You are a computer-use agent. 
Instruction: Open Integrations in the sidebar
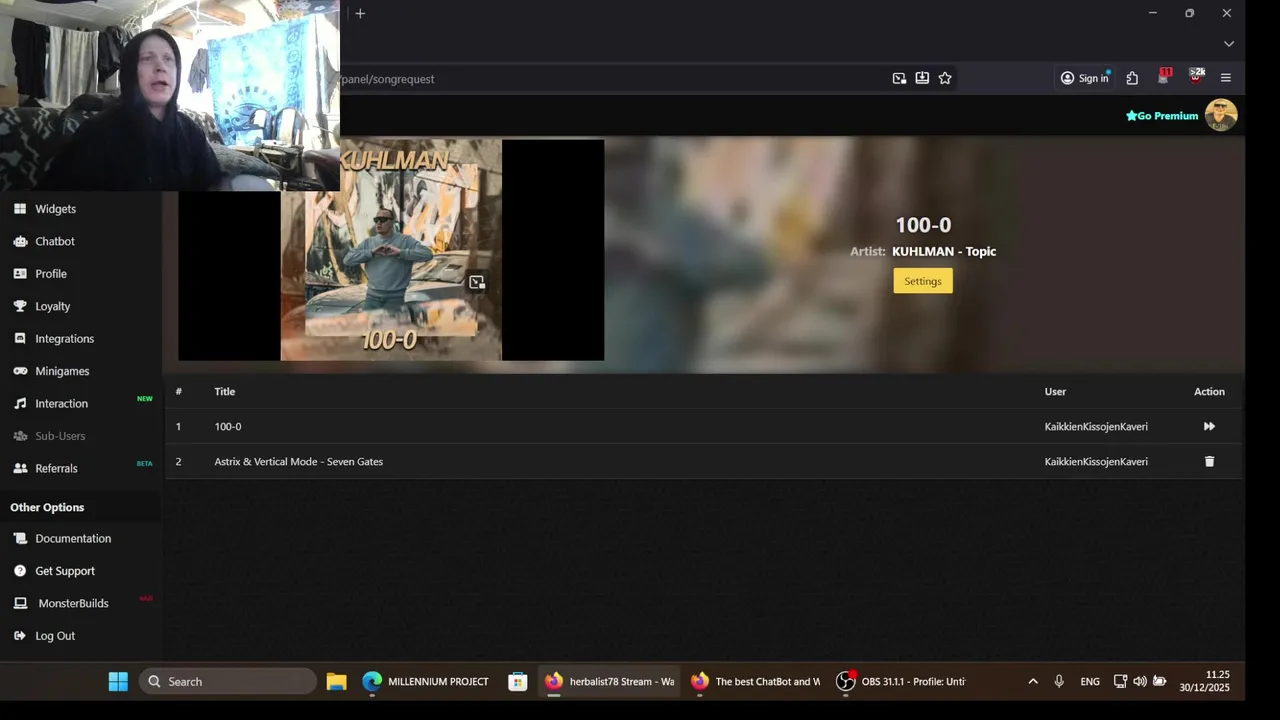(64, 339)
